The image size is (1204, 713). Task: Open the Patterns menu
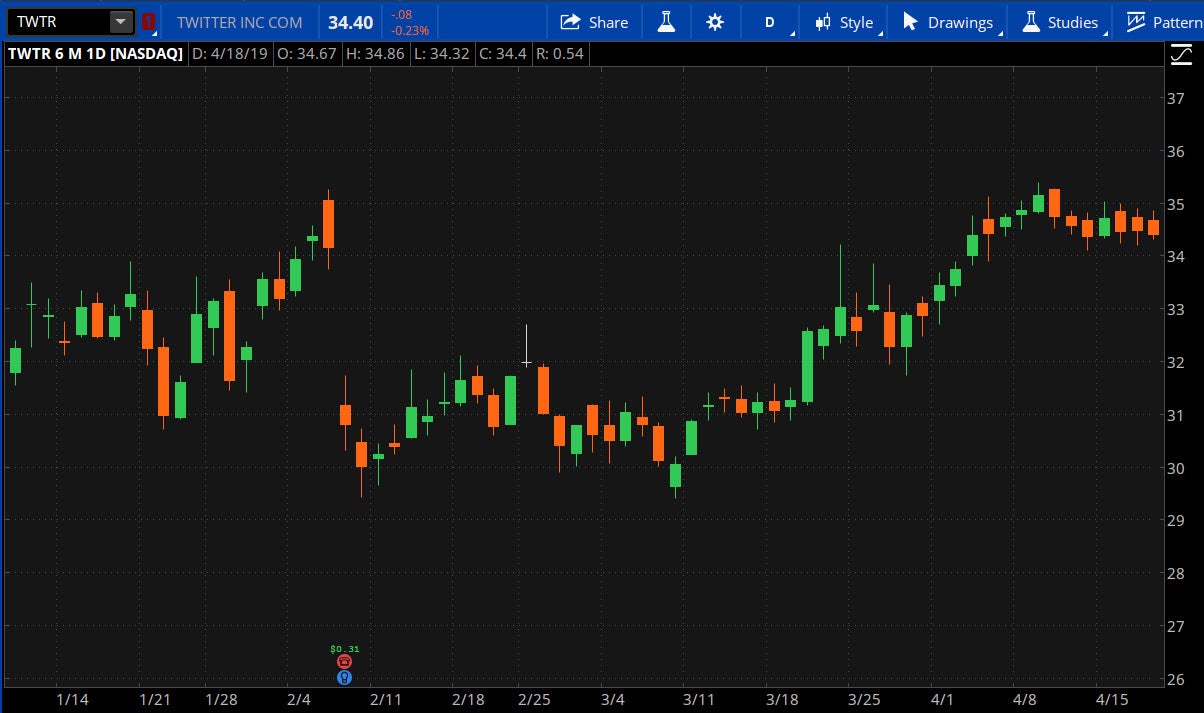[1163, 22]
